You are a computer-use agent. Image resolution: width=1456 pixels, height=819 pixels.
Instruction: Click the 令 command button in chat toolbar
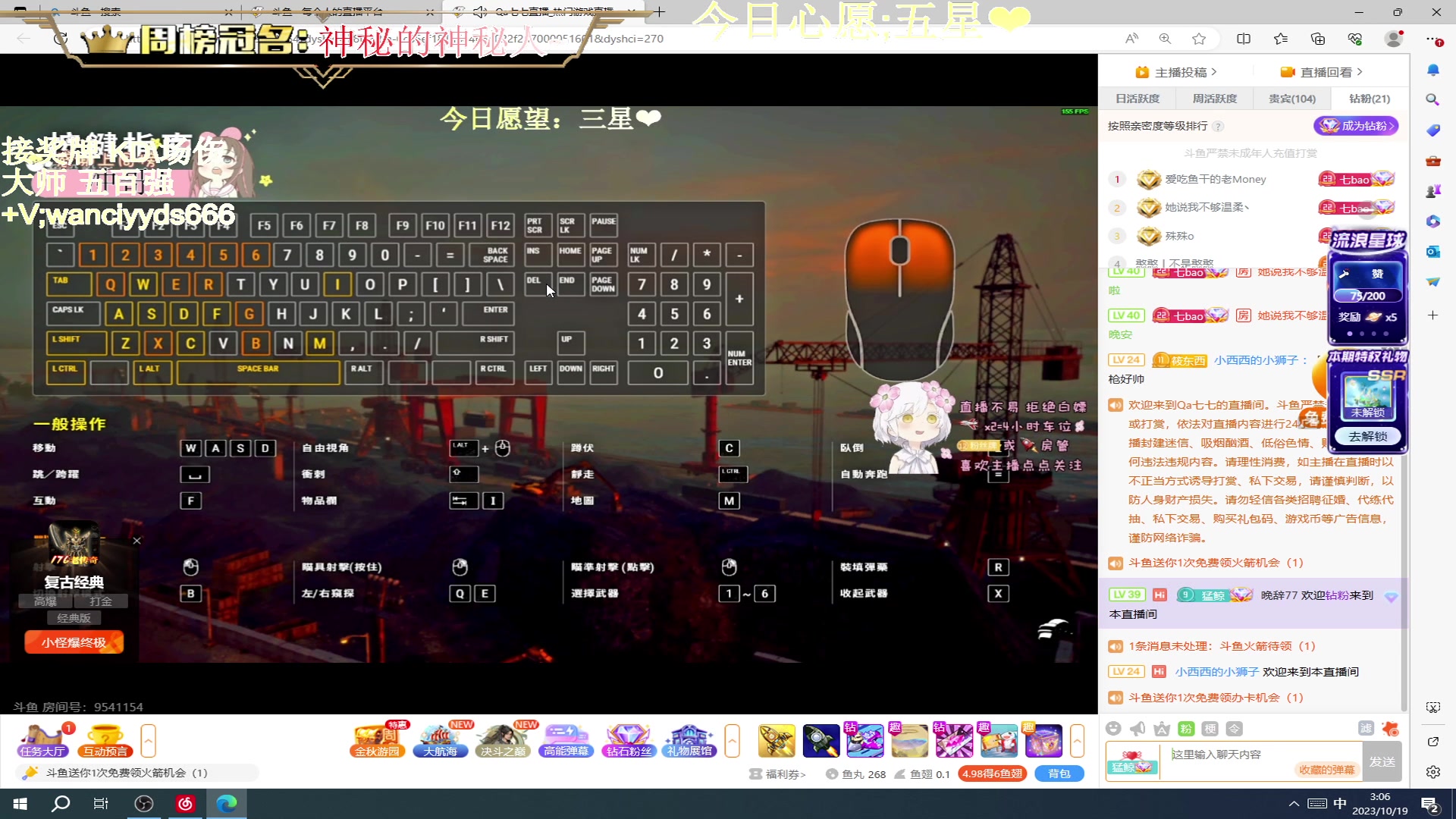click(1235, 729)
